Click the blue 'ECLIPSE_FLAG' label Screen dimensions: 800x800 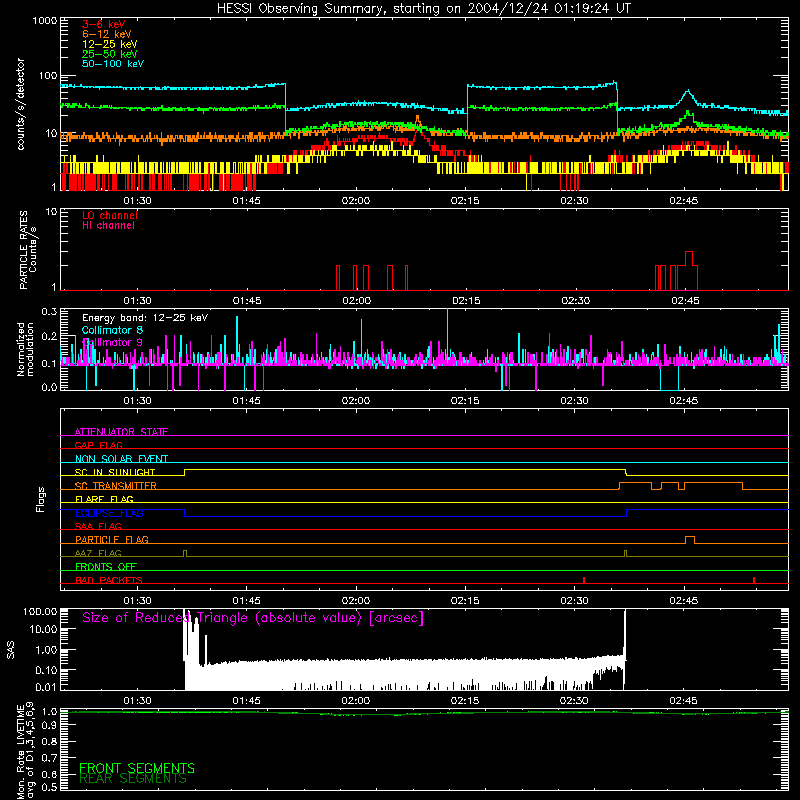[x=109, y=513]
